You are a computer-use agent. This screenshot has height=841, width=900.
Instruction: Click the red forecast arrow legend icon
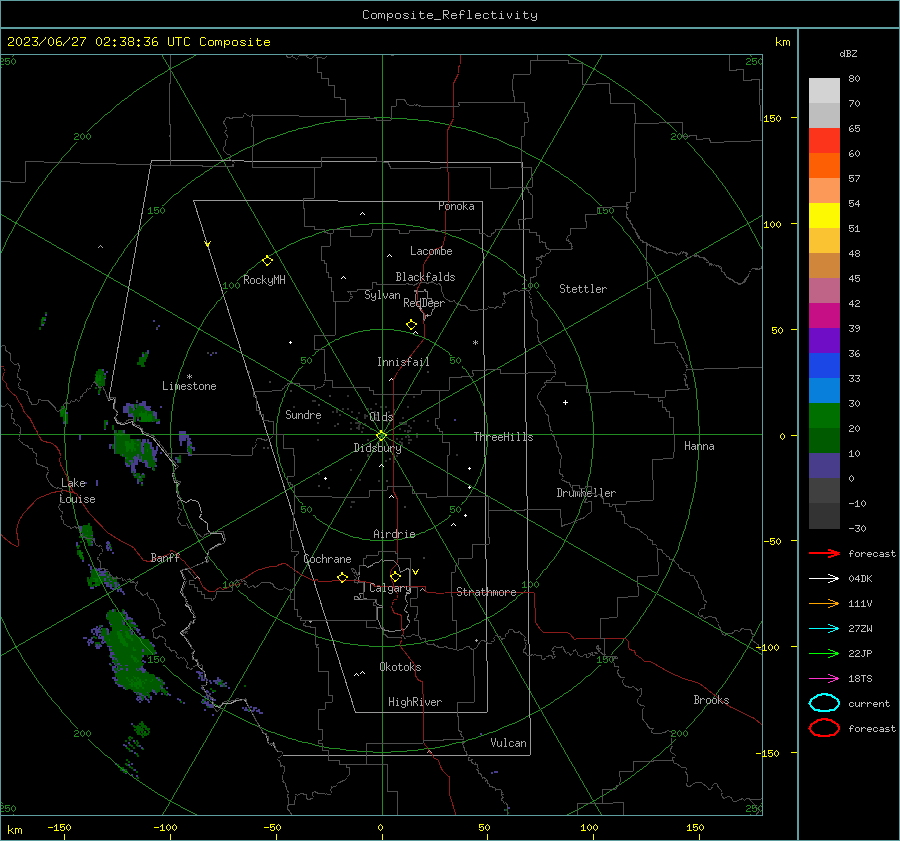click(824, 553)
